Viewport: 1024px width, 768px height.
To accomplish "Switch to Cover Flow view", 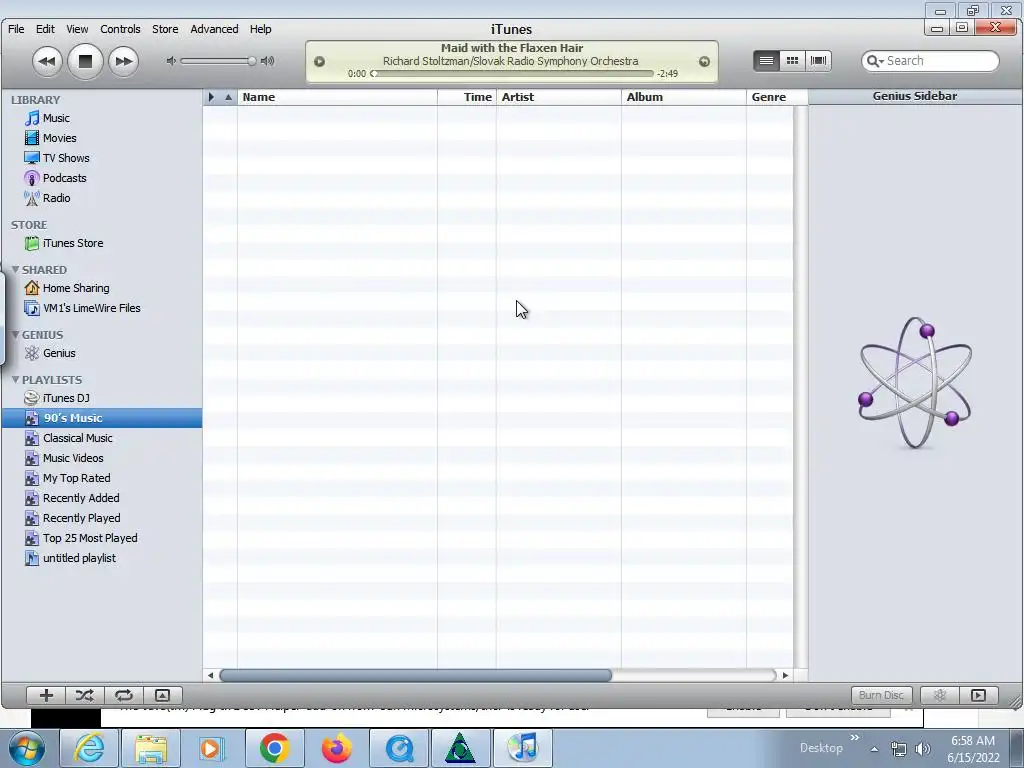I will pos(818,61).
